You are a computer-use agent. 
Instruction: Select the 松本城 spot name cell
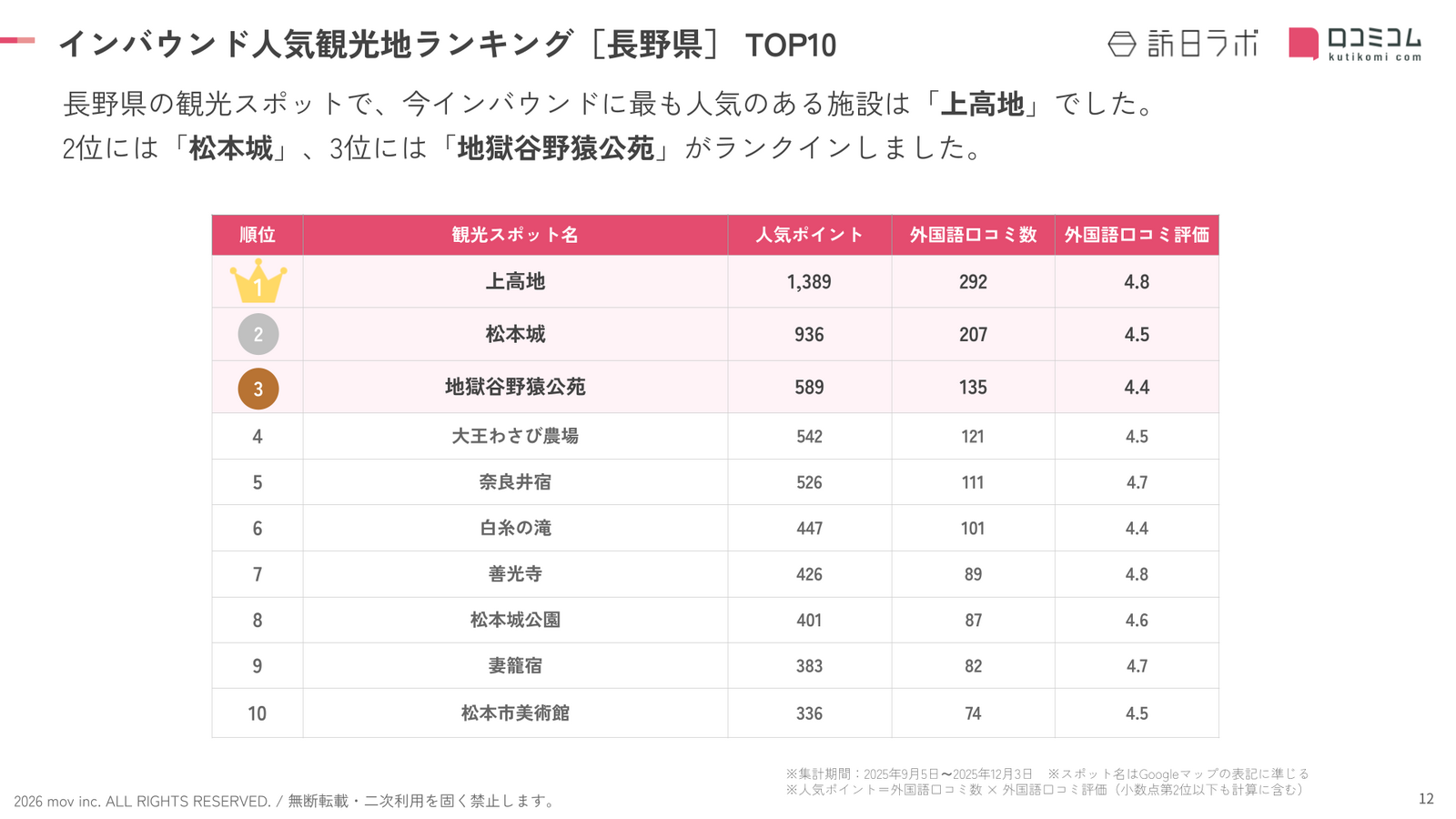coord(515,335)
